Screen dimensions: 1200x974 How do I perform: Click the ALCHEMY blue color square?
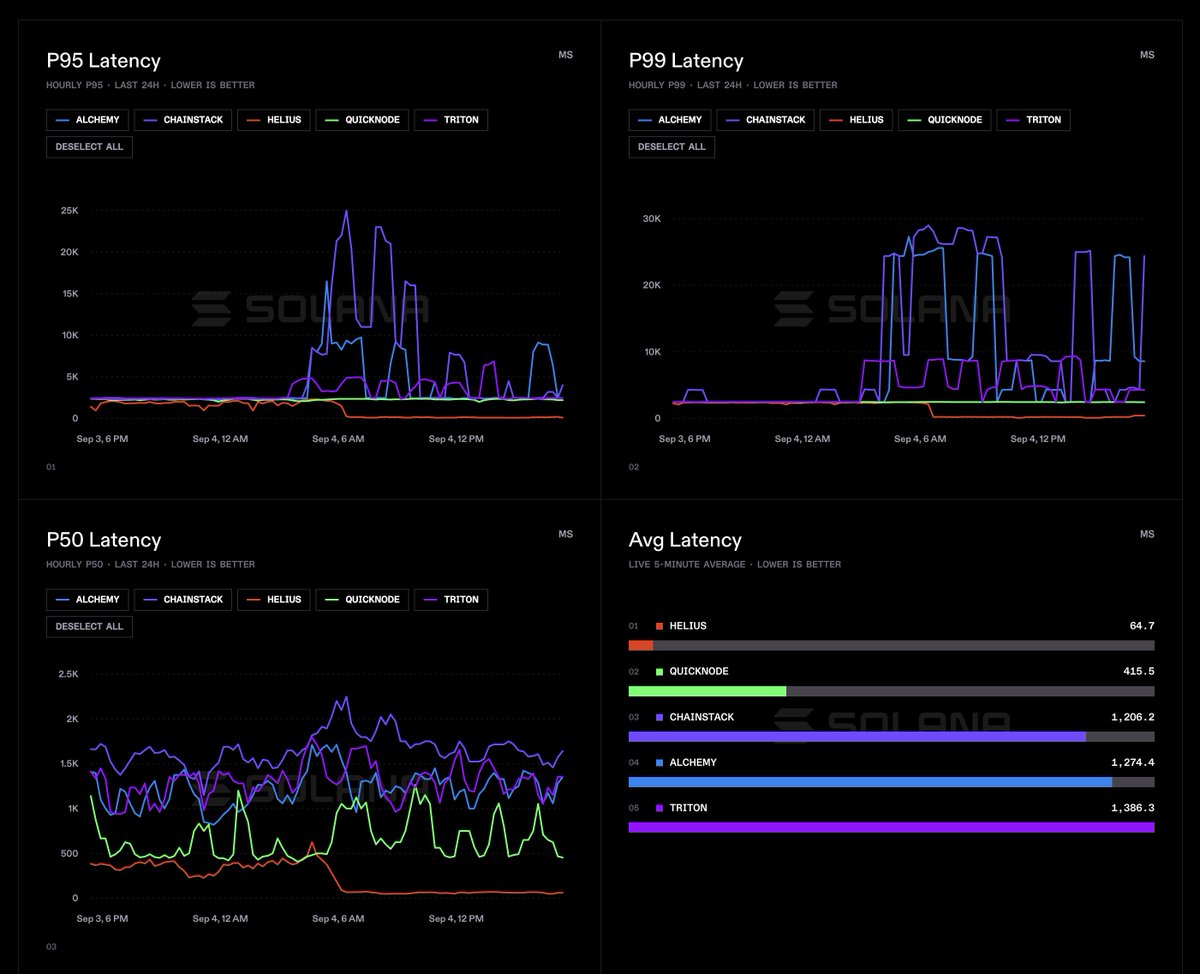coord(660,763)
